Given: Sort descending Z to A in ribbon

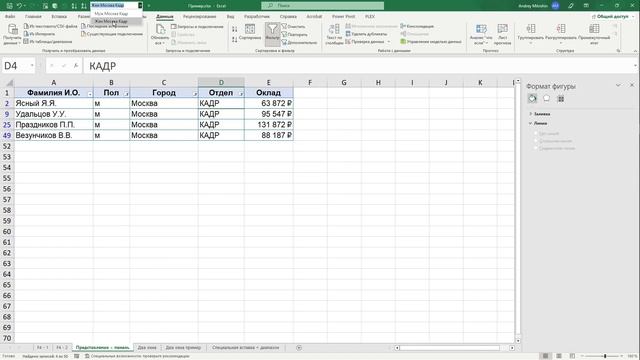Looking at the screenshot, I should coord(234,40).
